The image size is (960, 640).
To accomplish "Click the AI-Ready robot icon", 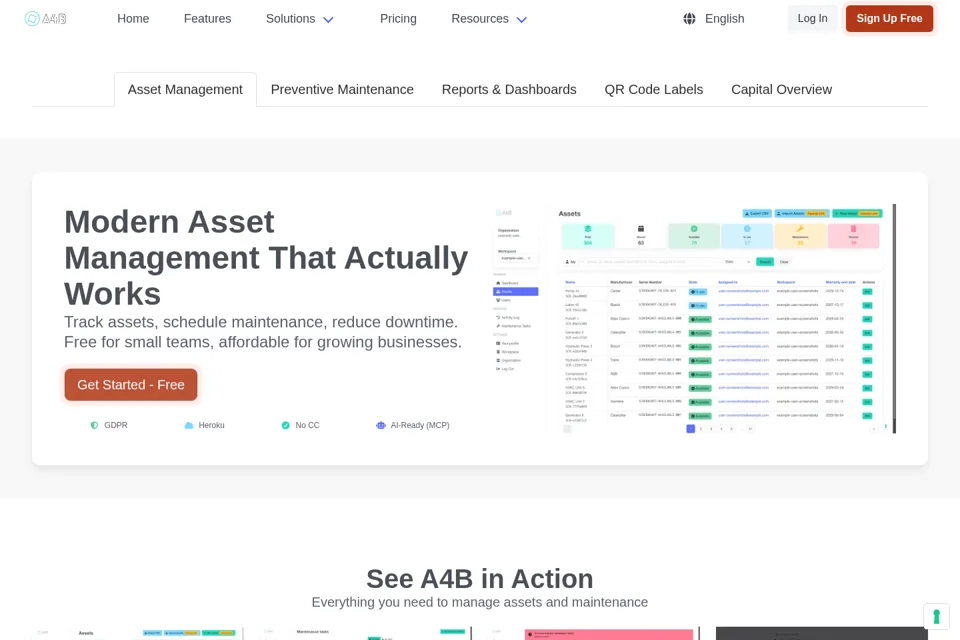I will [381, 425].
